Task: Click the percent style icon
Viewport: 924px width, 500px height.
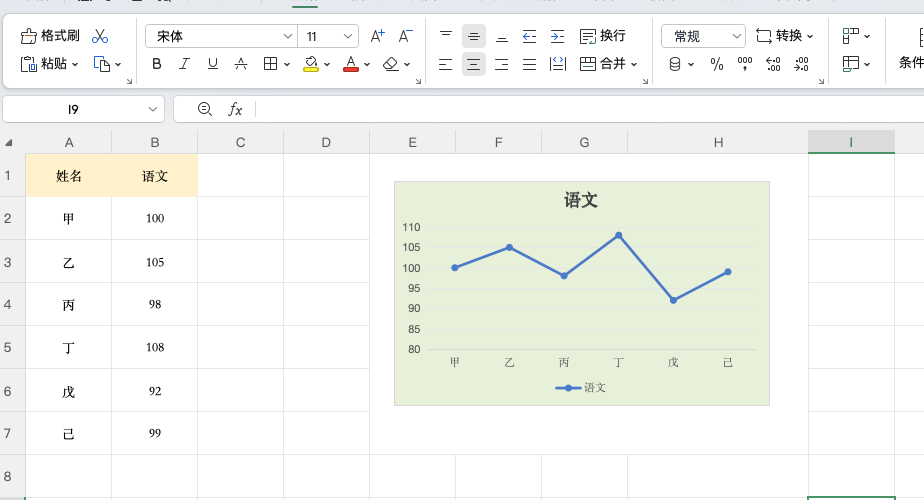Action: [716, 64]
